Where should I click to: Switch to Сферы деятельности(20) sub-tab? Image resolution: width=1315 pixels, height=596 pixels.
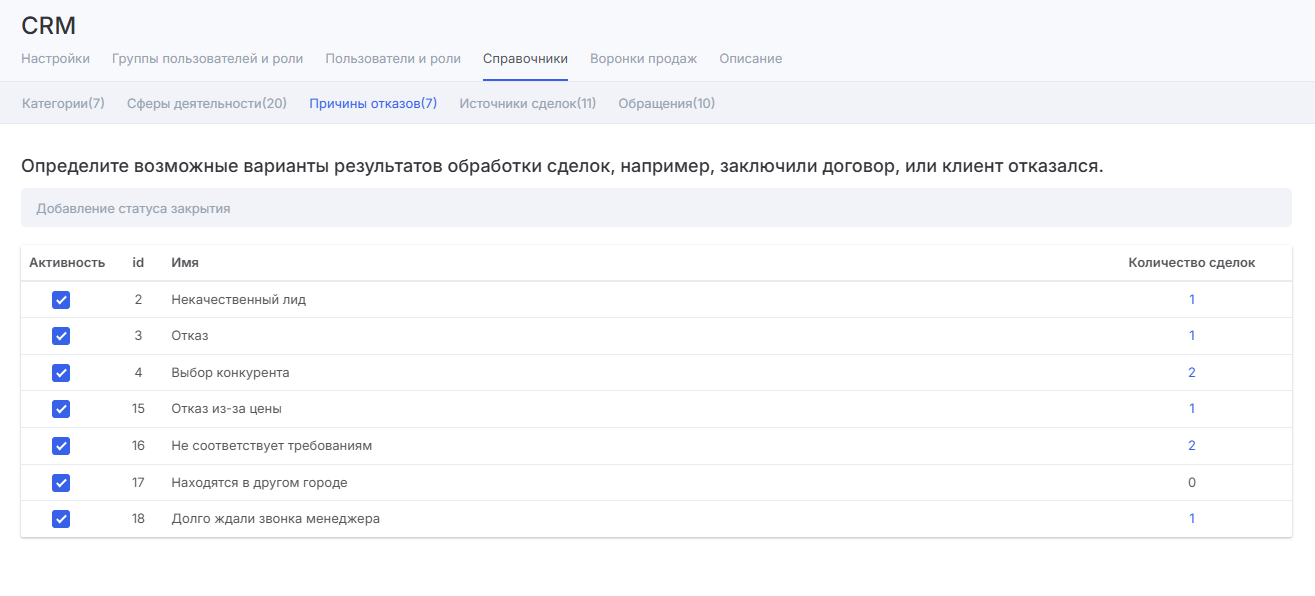[x=207, y=104]
